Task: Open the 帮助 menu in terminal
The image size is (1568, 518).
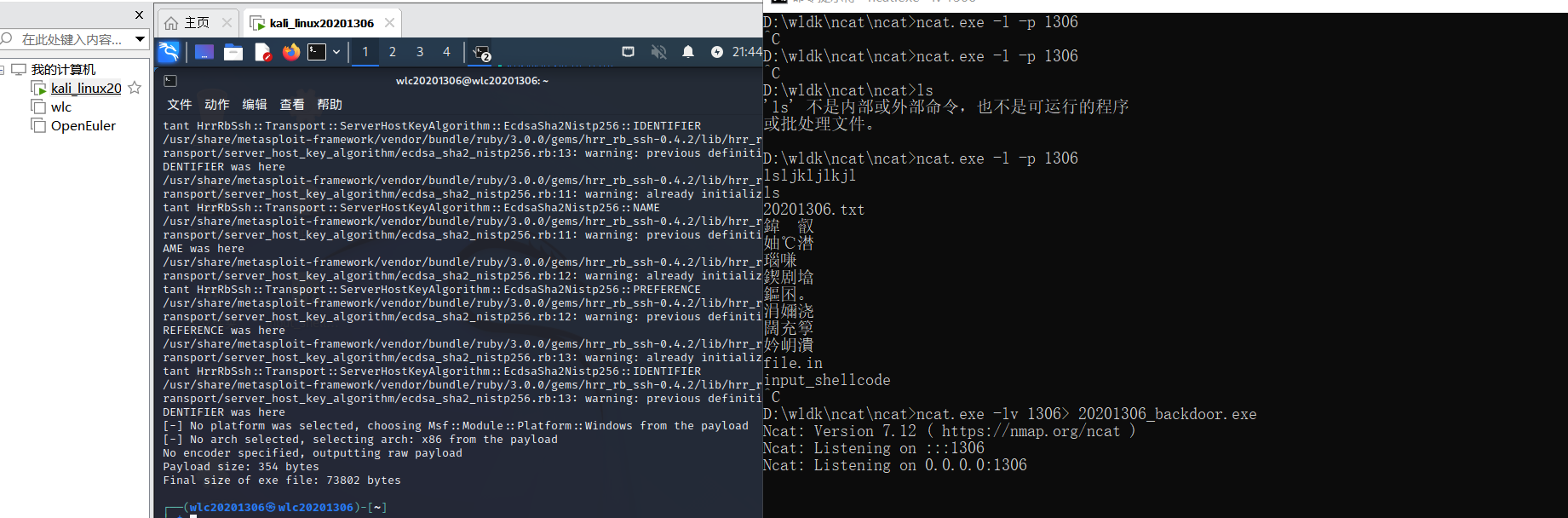Action: 330,105
